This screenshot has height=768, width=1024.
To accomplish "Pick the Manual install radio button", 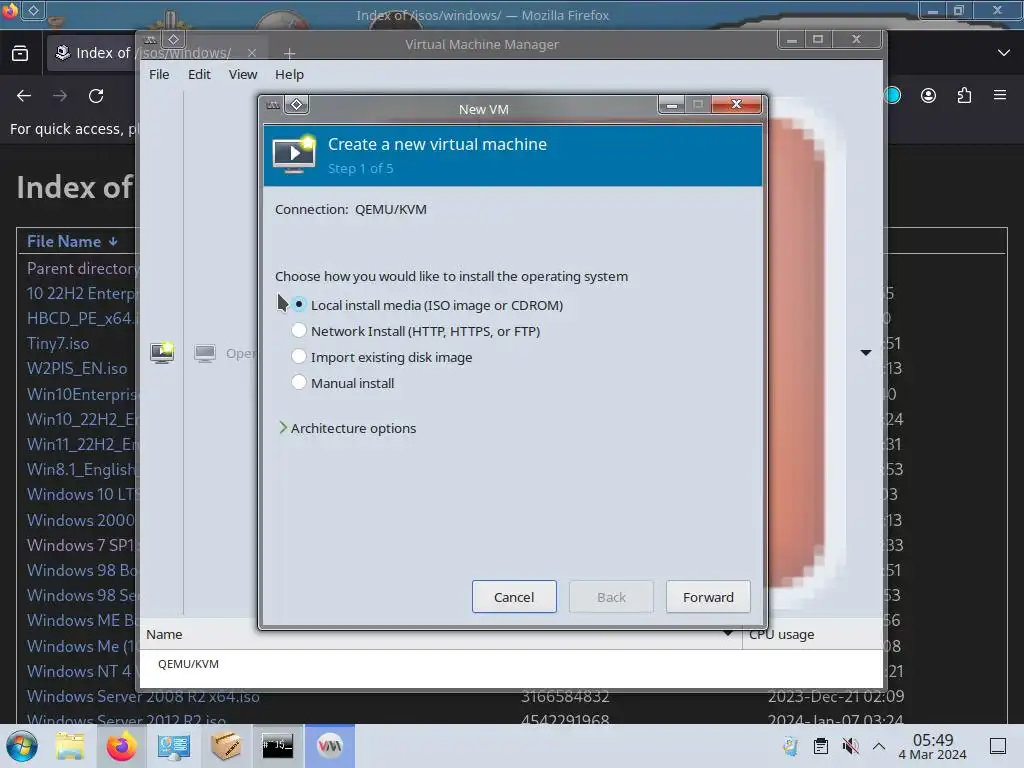I will coord(298,383).
